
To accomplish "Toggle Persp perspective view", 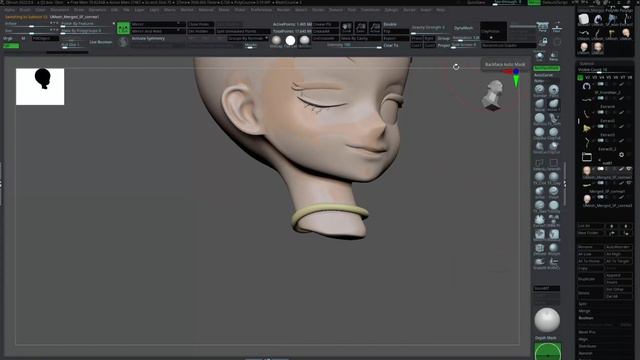I will (542, 27).
